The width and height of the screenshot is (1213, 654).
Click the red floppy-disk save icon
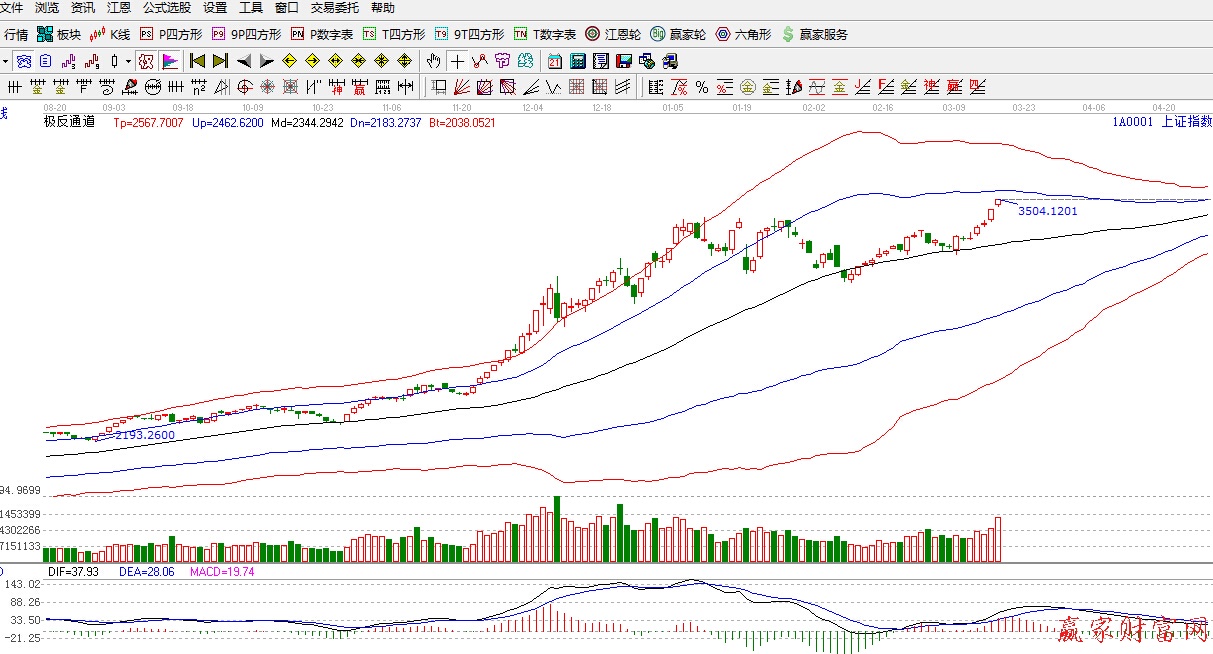pos(623,61)
